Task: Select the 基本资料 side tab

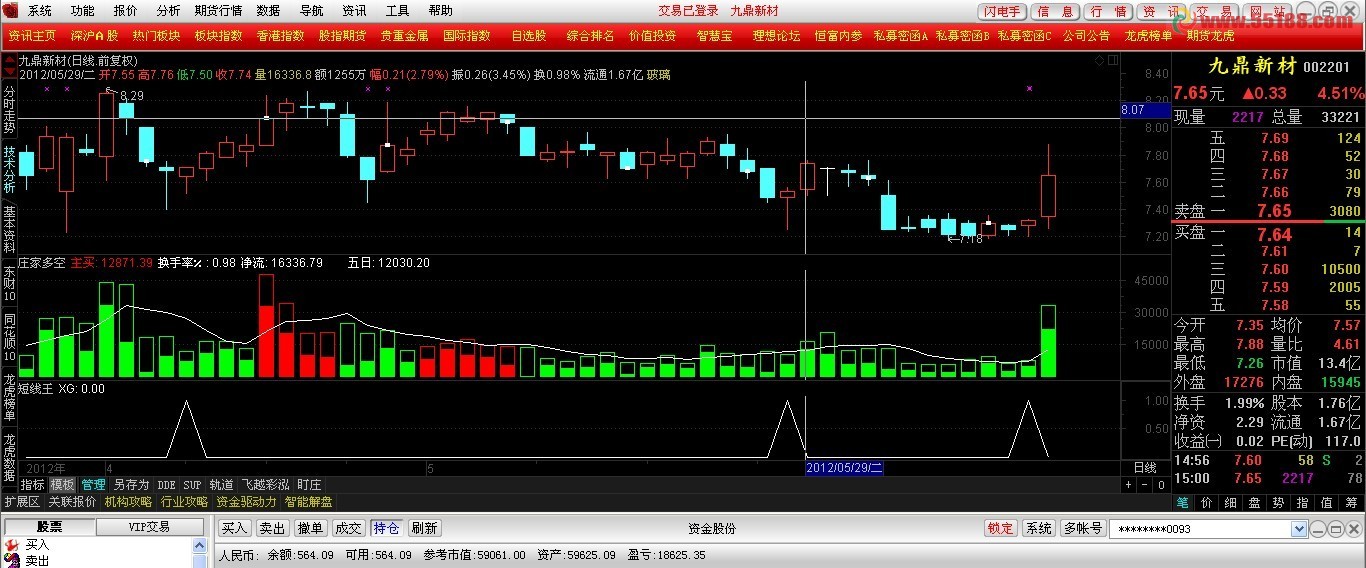Action: coord(9,231)
